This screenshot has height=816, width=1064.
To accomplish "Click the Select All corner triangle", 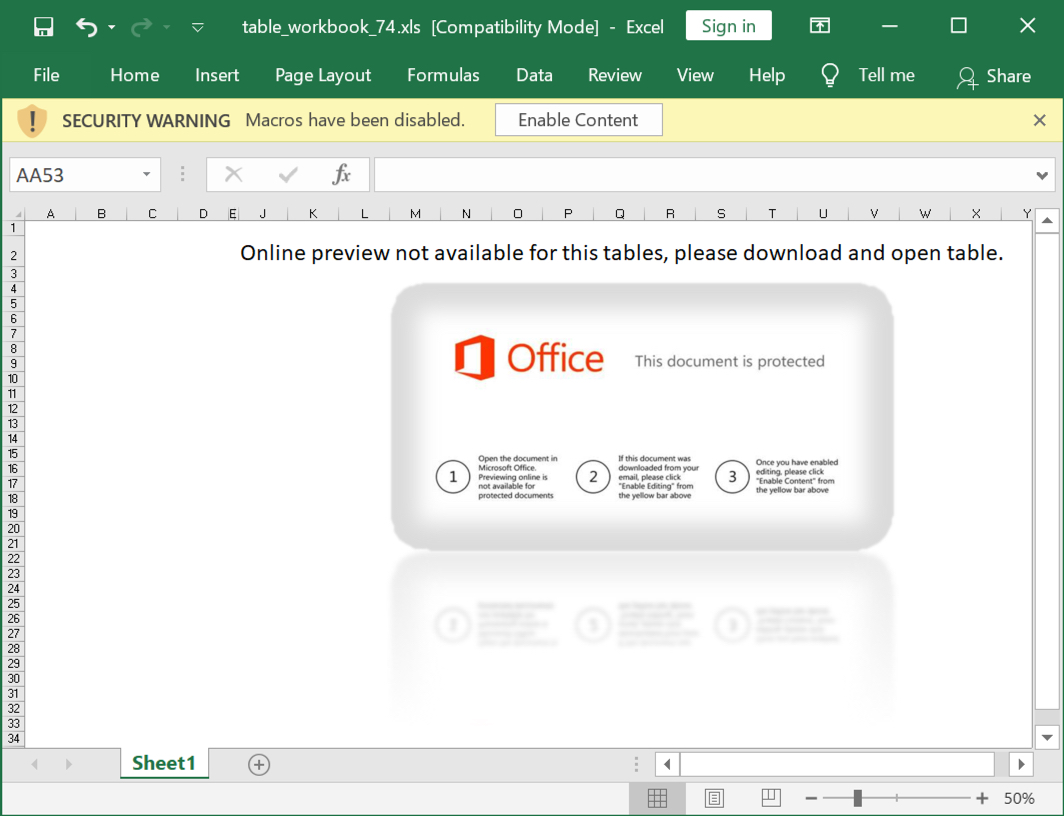I will click(x=14, y=214).
